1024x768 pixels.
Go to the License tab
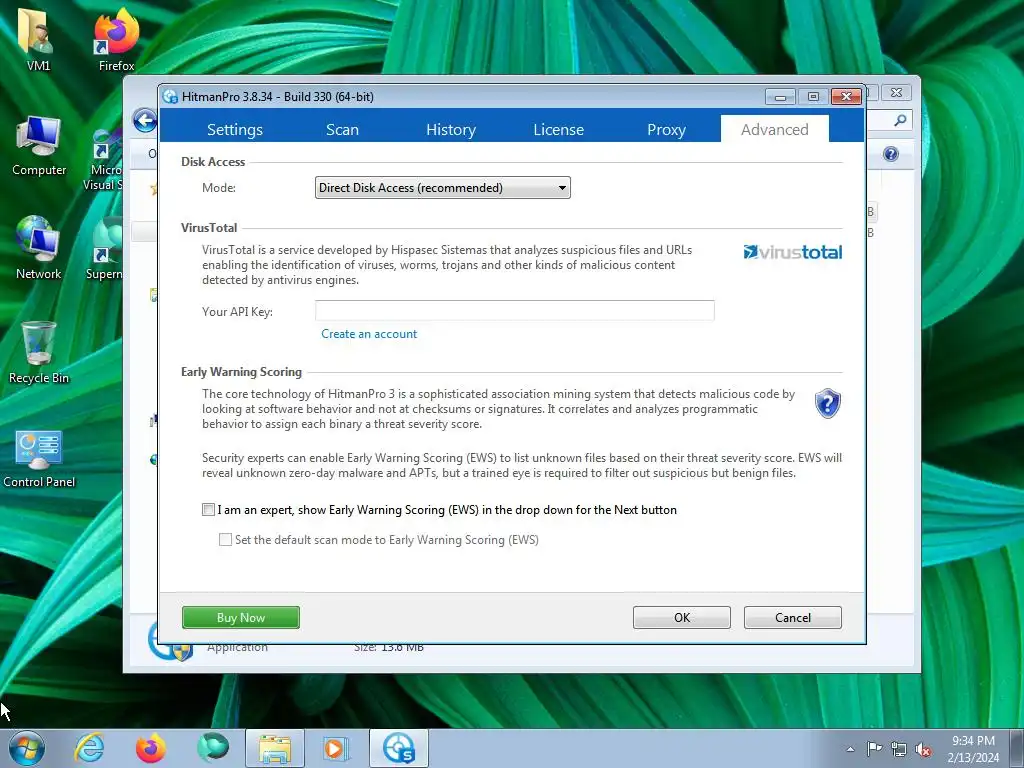(x=558, y=129)
